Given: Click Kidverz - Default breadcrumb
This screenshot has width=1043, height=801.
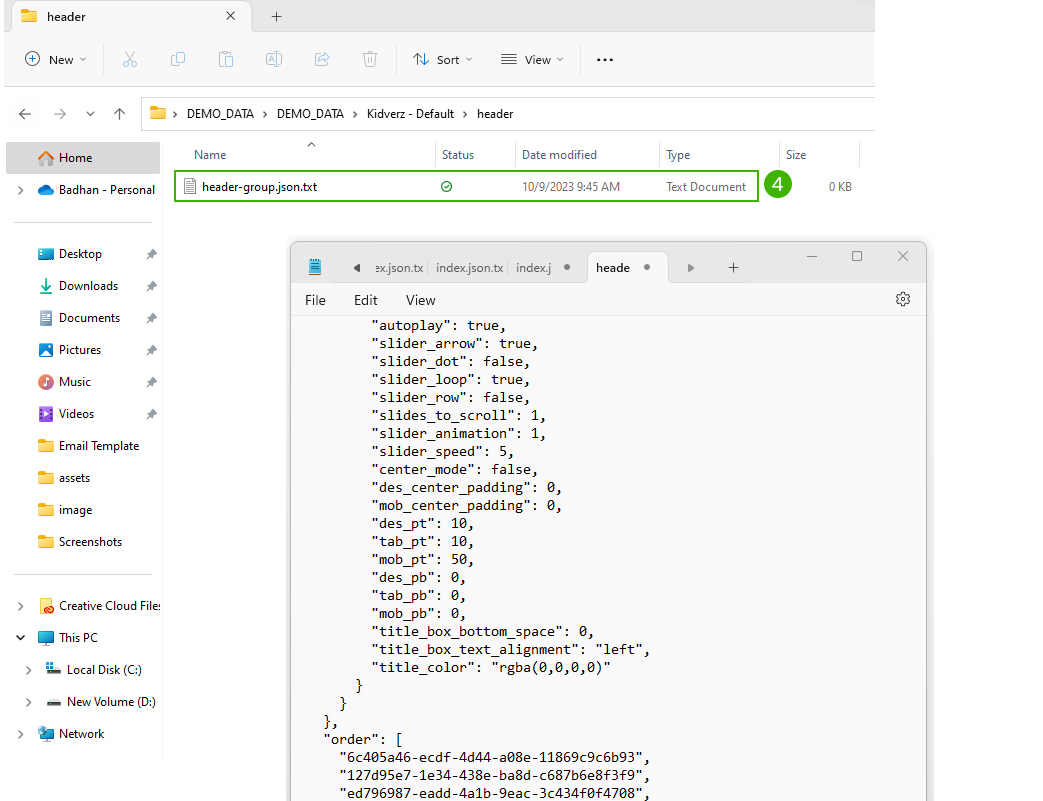Looking at the screenshot, I should pos(410,114).
